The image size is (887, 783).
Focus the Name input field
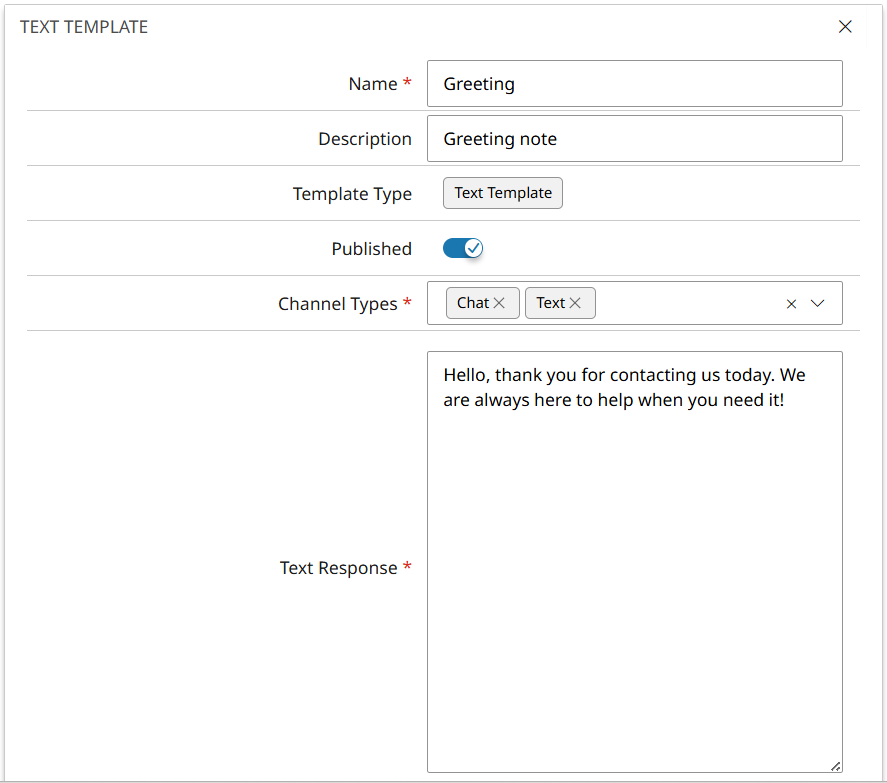(x=634, y=84)
